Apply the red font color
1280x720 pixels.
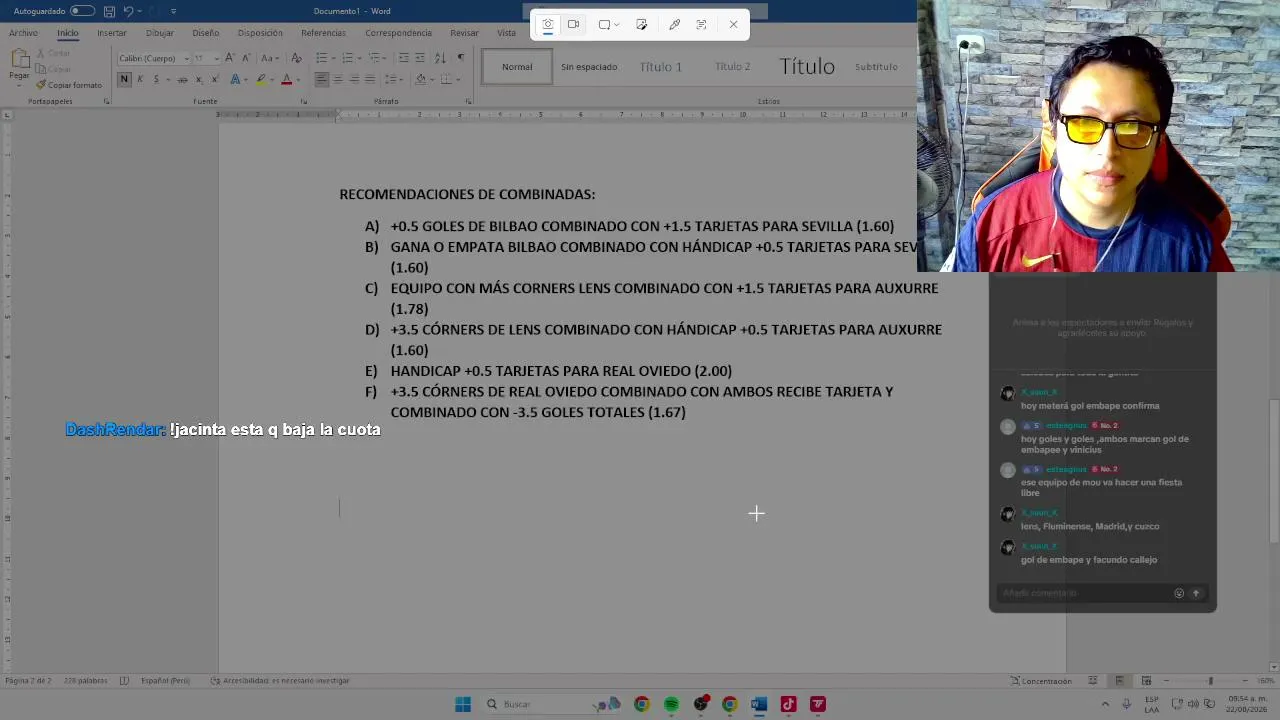(x=286, y=79)
